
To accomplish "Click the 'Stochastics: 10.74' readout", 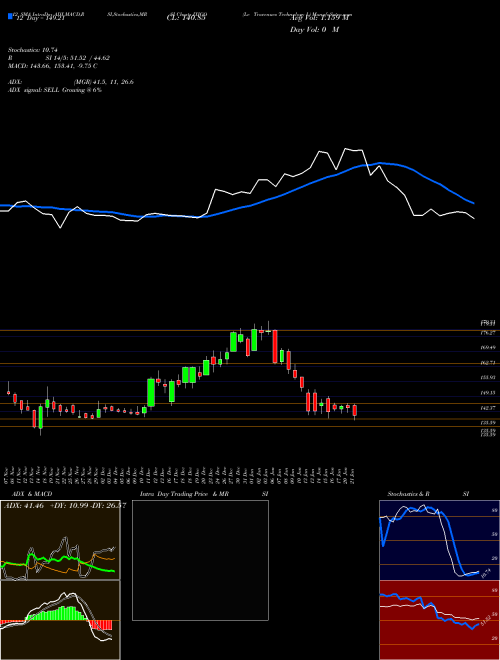I will pyautogui.click(x=32, y=50).
